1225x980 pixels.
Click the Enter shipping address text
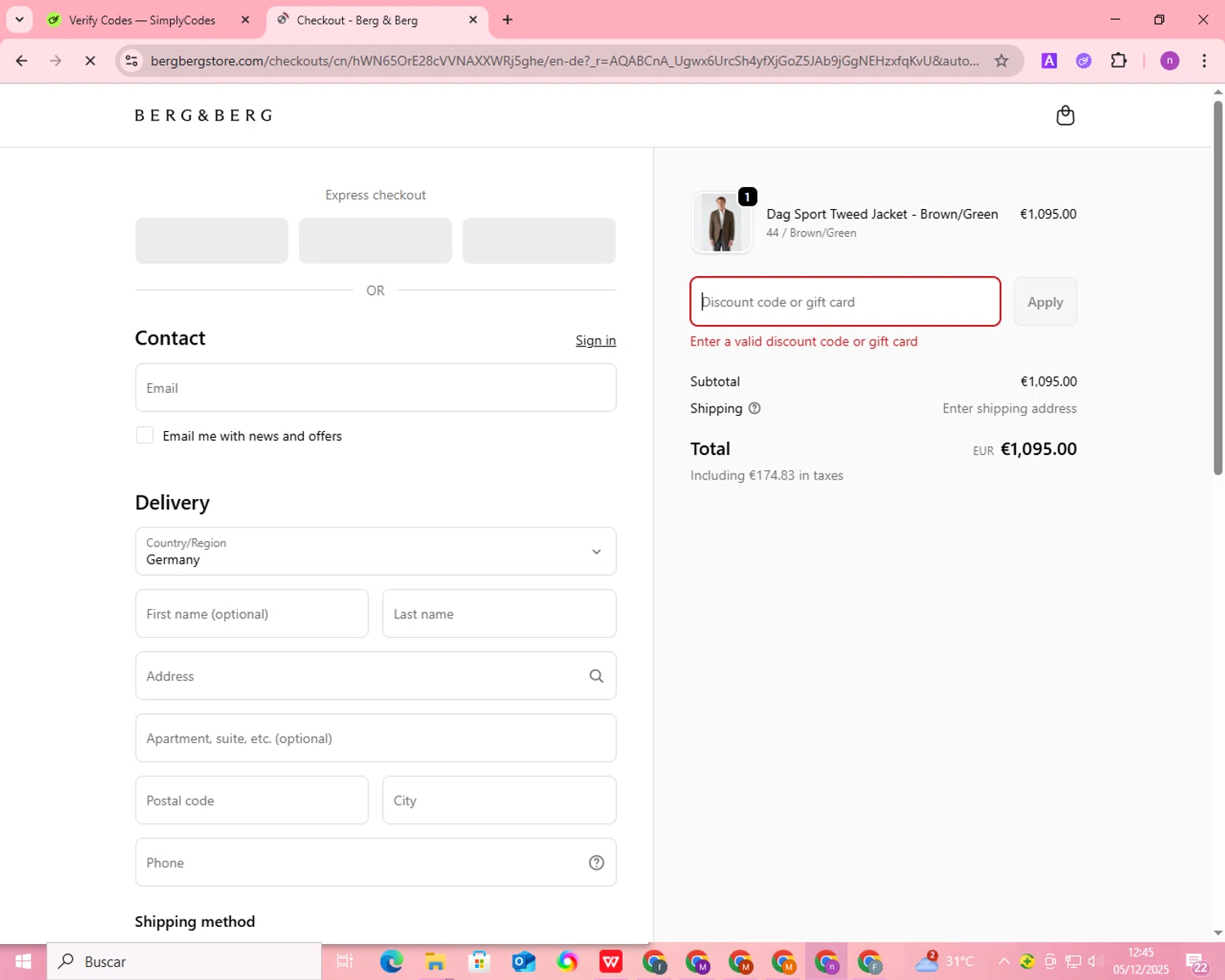point(1009,408)
